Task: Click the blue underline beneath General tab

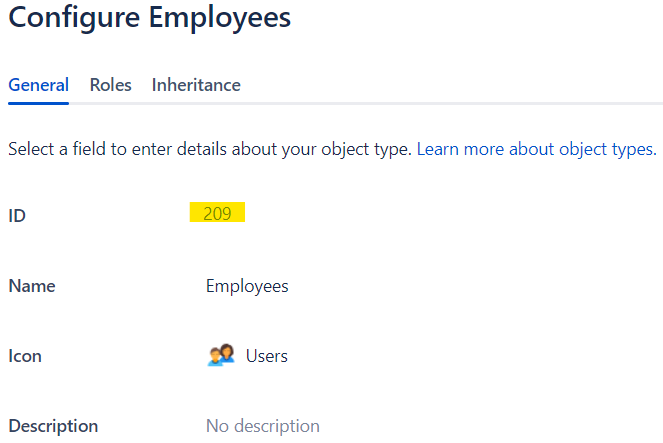Action: click(x=38, y=103)
